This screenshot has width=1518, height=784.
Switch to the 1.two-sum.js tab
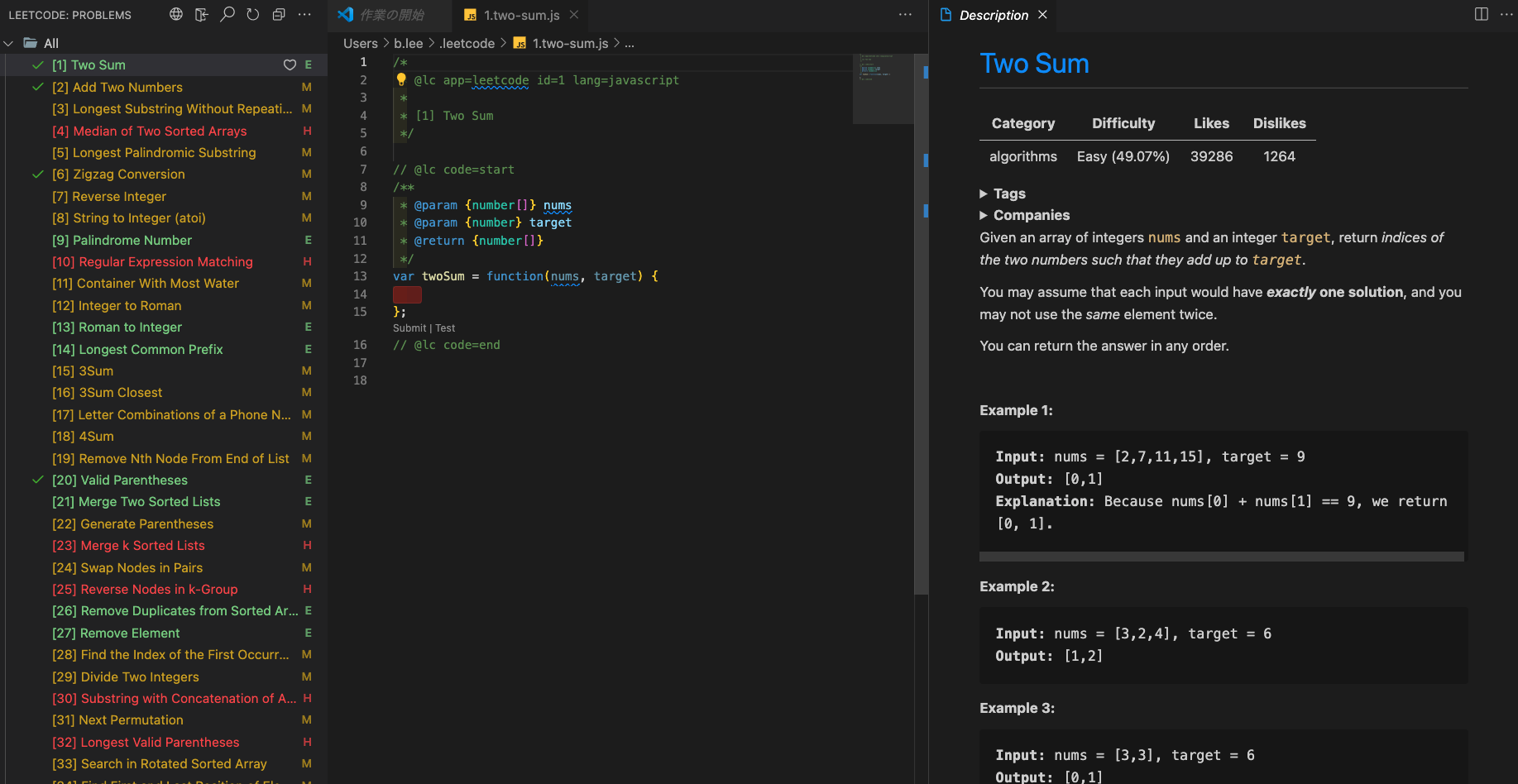click(521, 15)
